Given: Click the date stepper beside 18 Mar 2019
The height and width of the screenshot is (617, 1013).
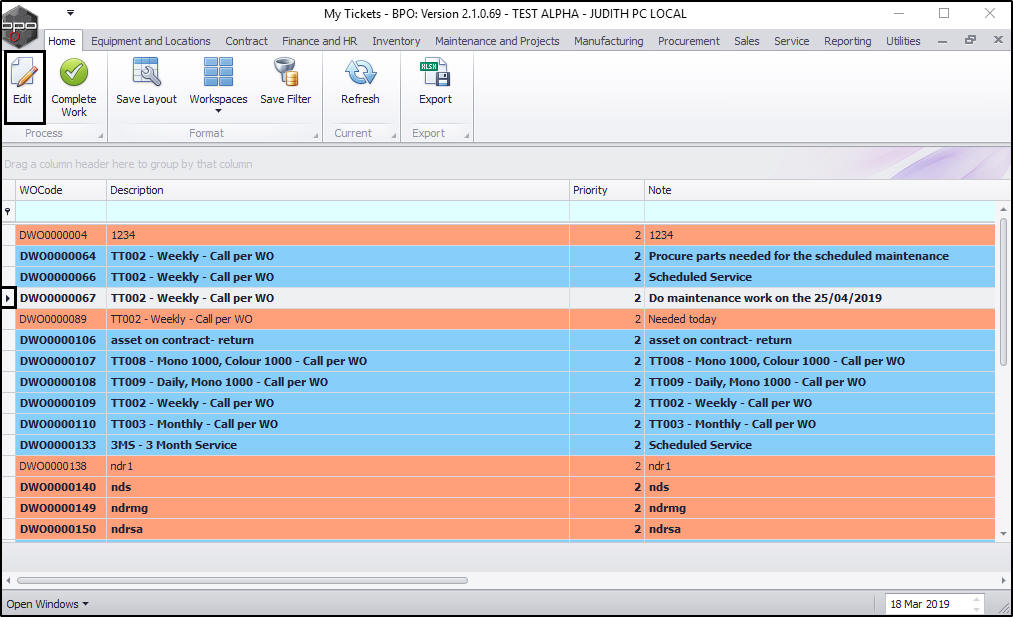Looking at the screenshot, I should pos(977,604).
